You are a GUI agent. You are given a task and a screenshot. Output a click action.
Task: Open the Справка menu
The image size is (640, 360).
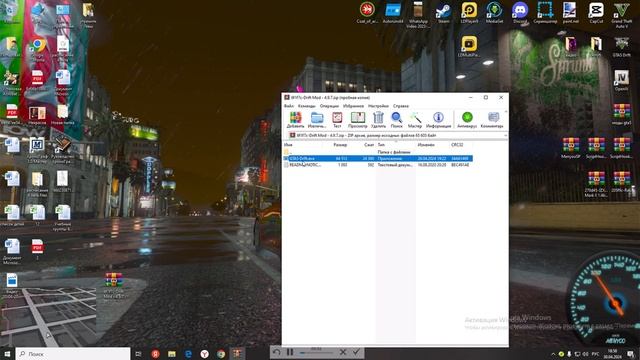[401, 106]
